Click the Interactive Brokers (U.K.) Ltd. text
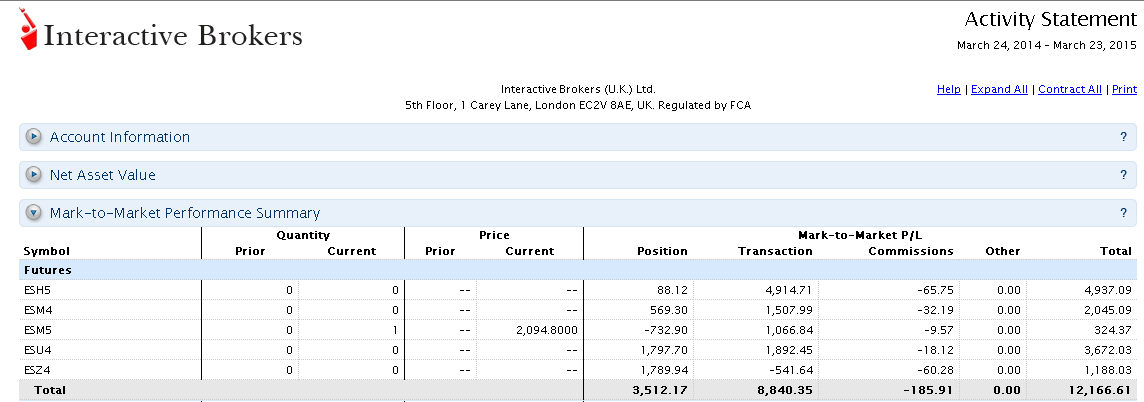1144x402 pixels. (578, 89)
